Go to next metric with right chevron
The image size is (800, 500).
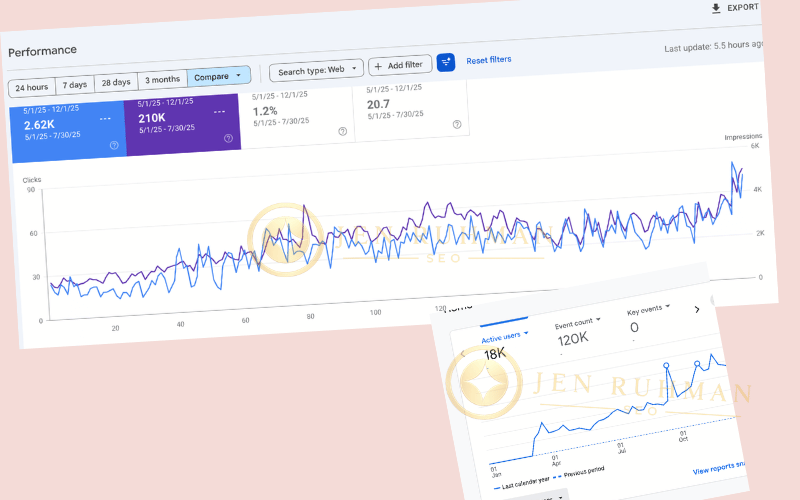697,309
